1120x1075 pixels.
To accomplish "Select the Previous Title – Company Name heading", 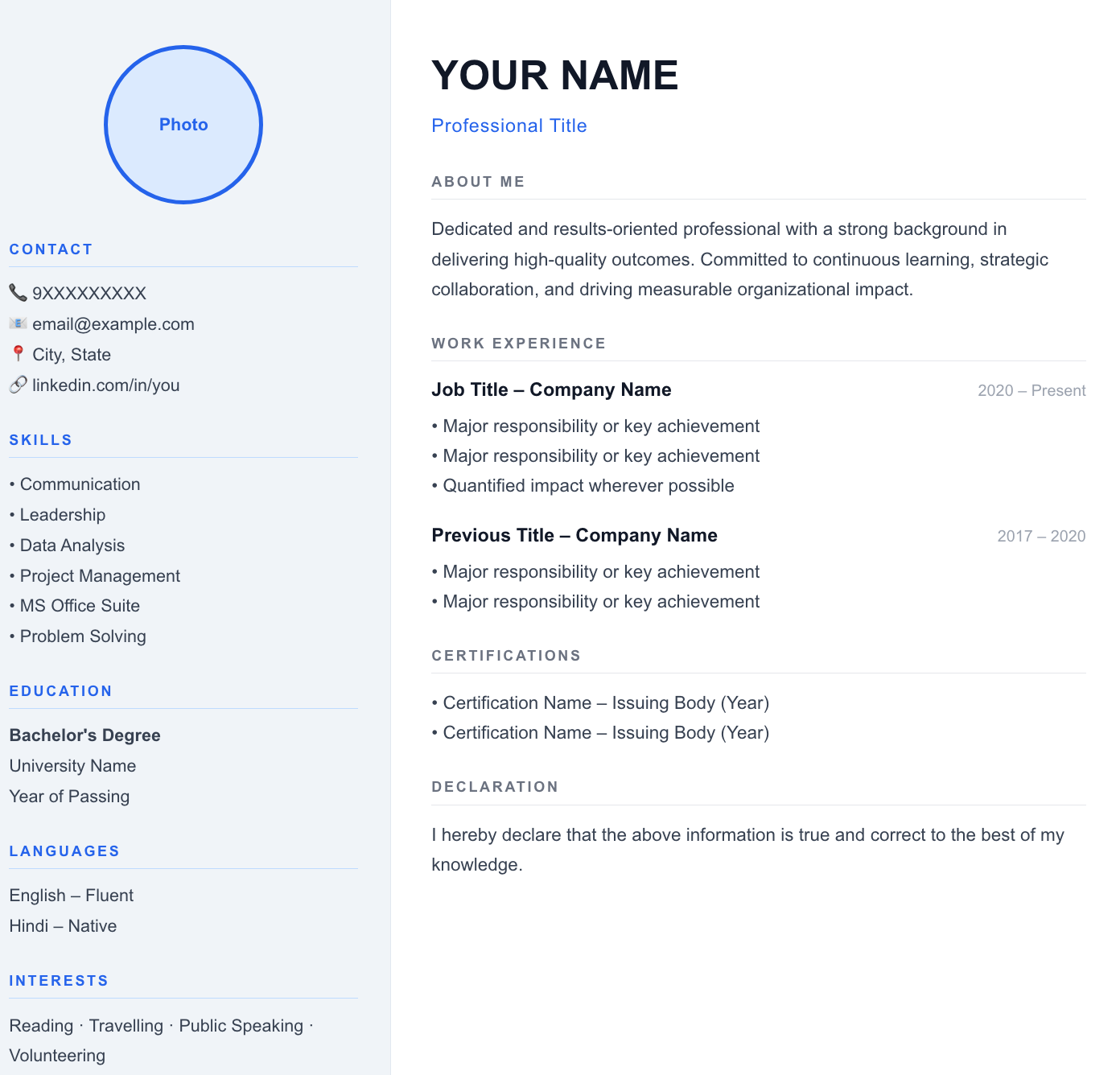I will (x=574, y=535).
